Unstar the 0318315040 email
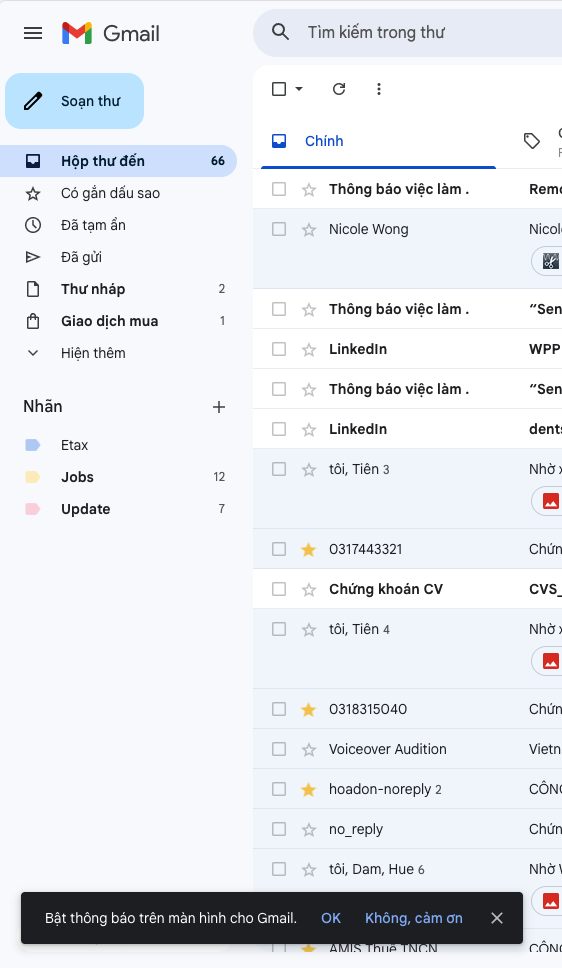This screenshot has width=562, height=968. [x=309, y=709]
